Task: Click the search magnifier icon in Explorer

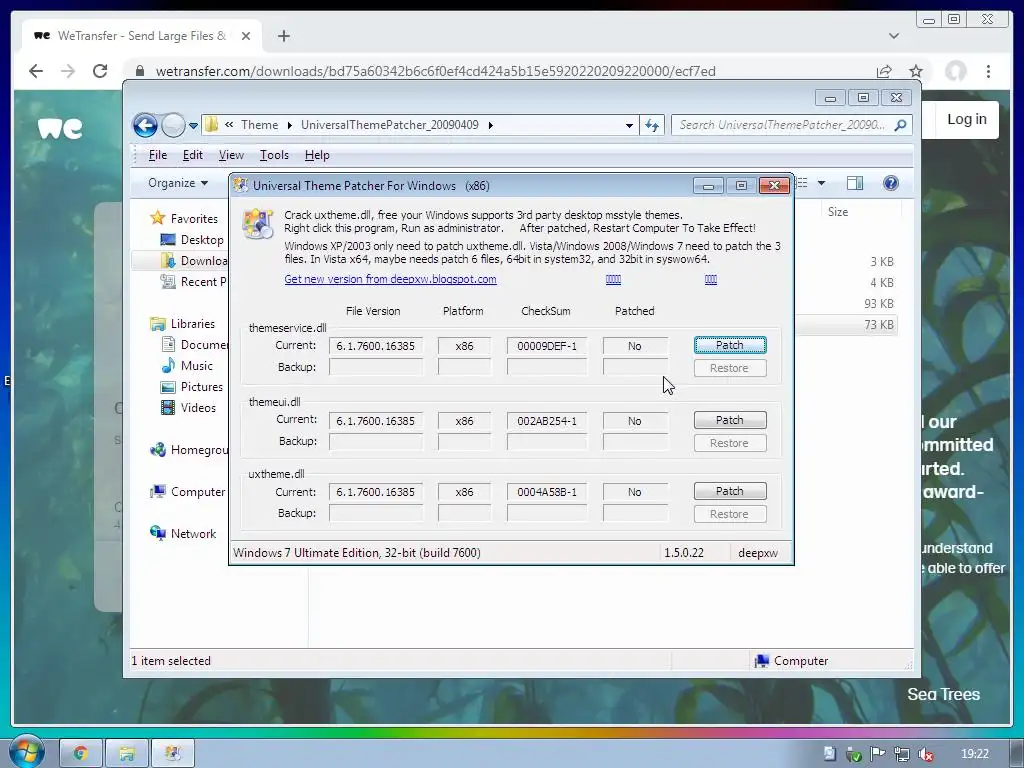Action: pos(901,125)
